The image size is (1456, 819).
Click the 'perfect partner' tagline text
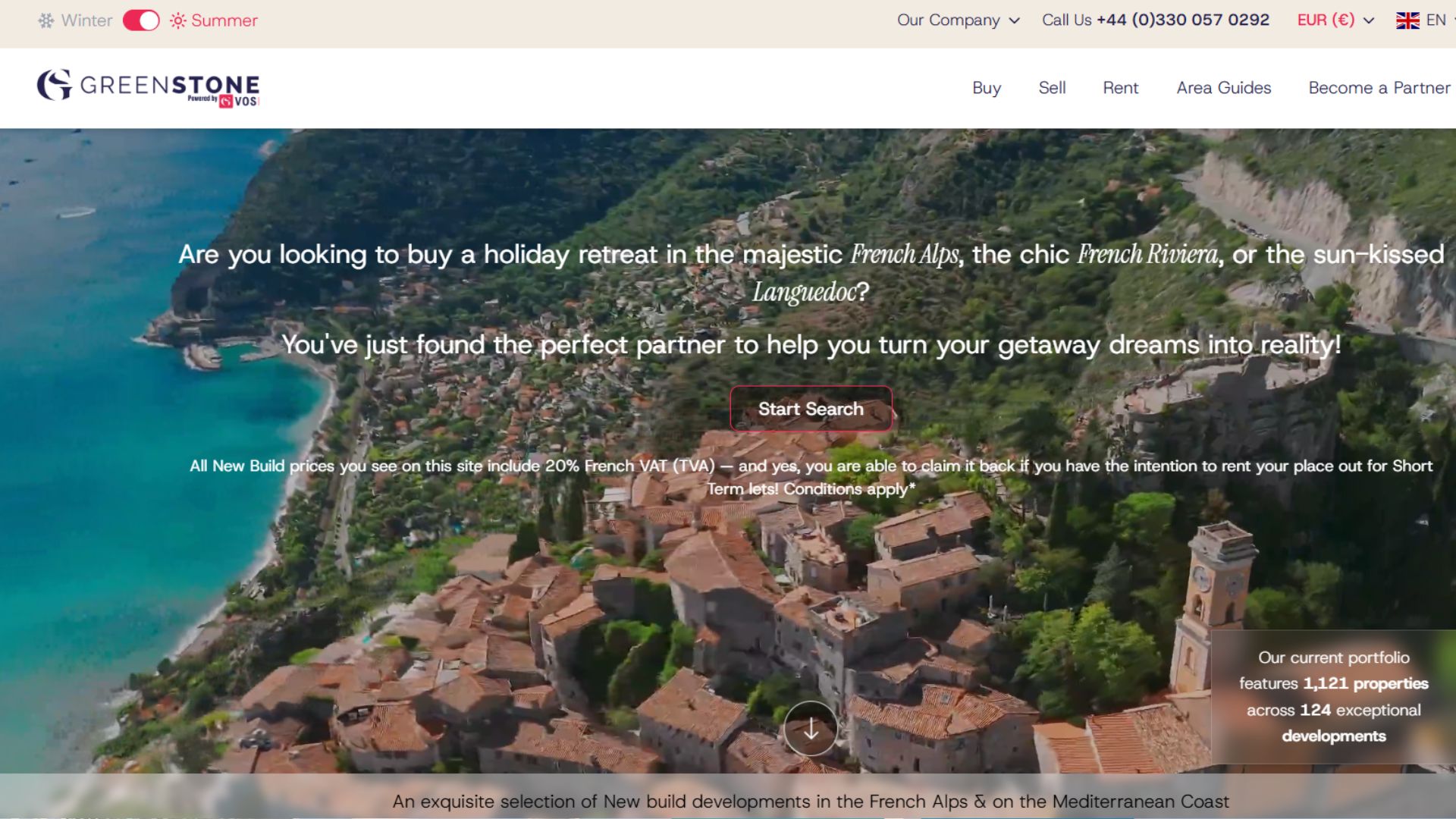point(811,345)
